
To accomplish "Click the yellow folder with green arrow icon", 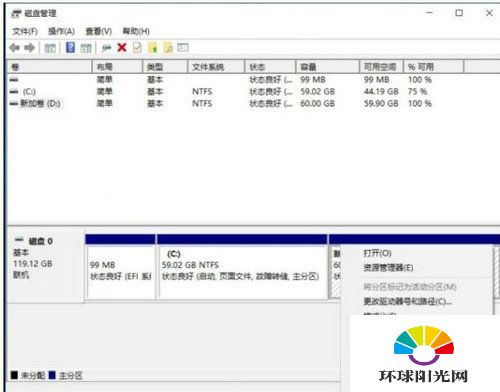I will (153, 48).
